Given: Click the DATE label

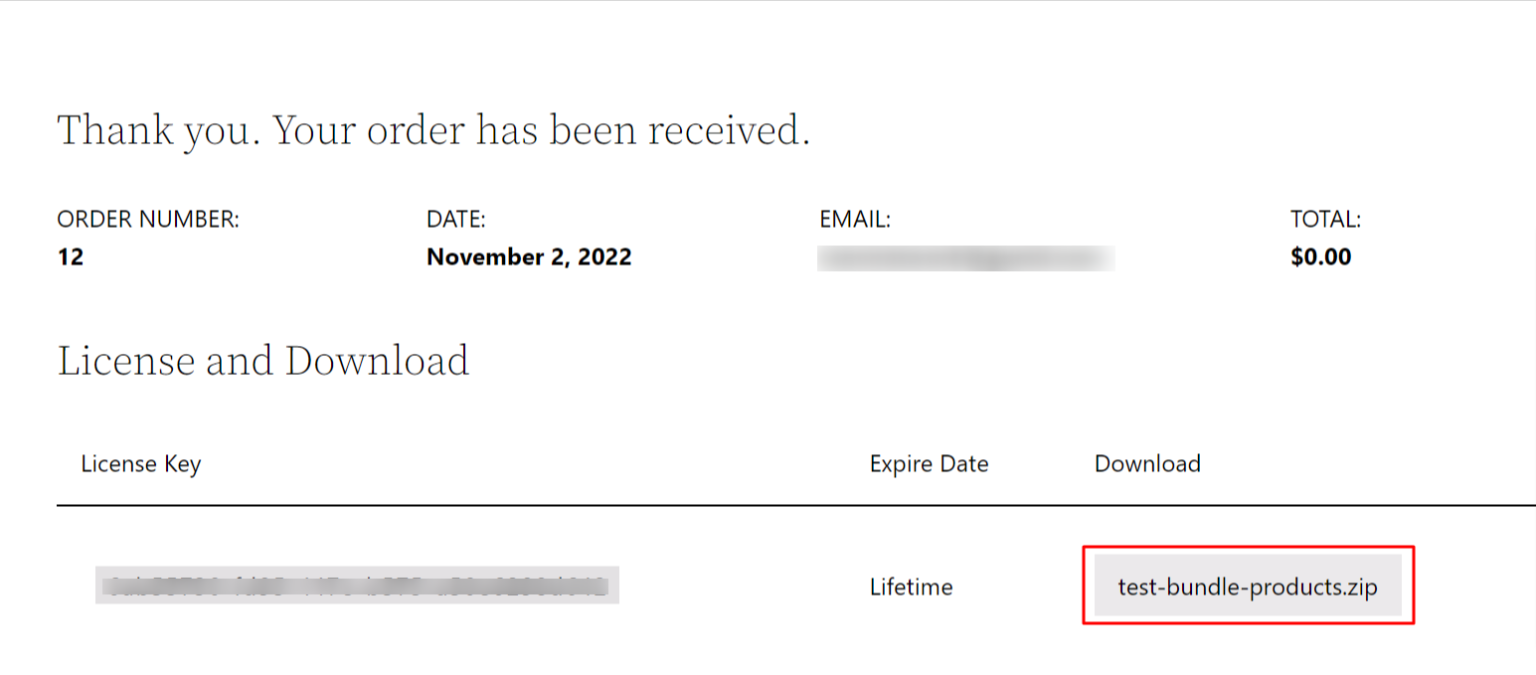Looking at the screenshot, I should pyautogui.click(x=456, y=220).
